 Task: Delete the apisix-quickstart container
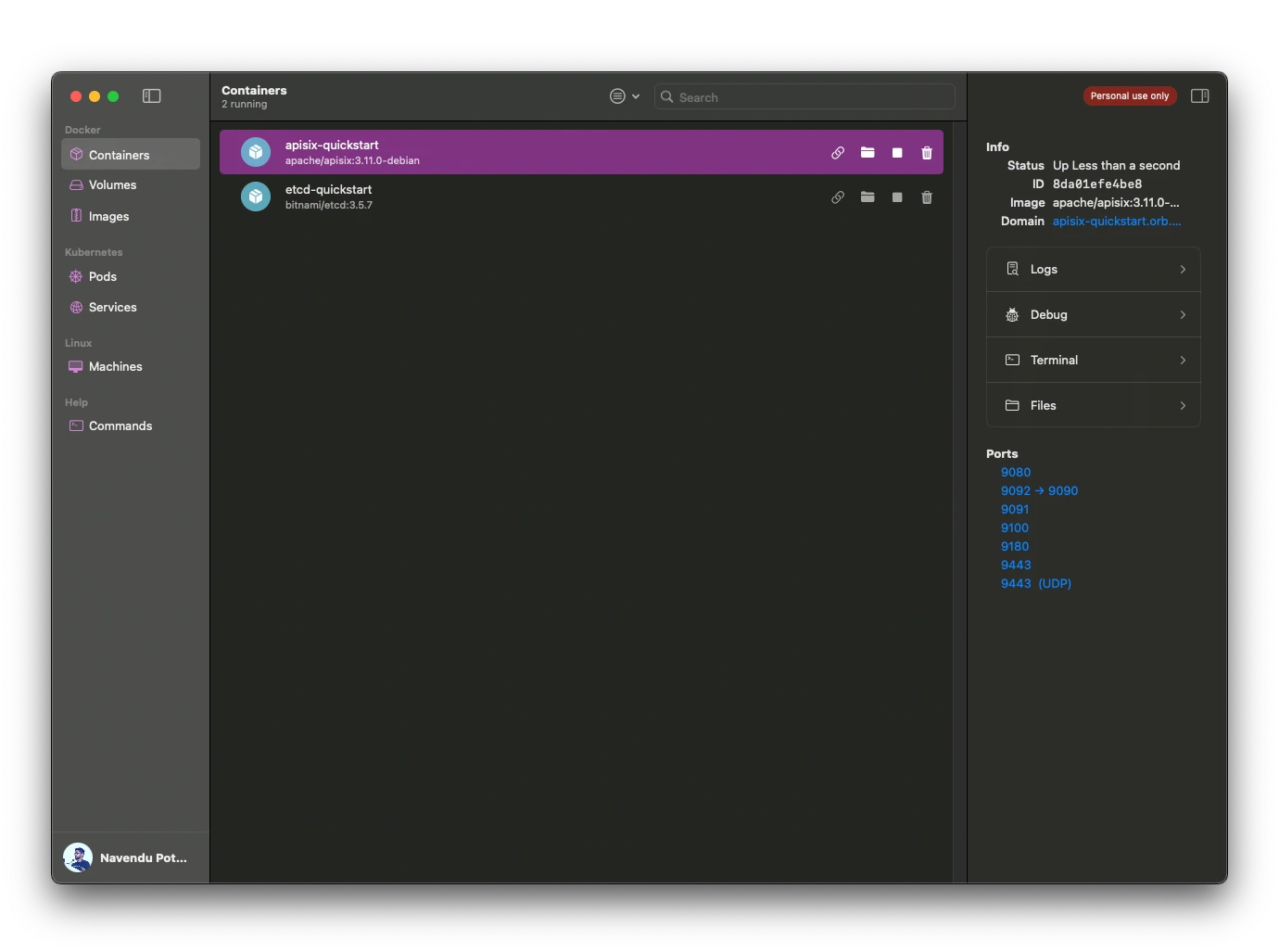[x=927, y=153]
